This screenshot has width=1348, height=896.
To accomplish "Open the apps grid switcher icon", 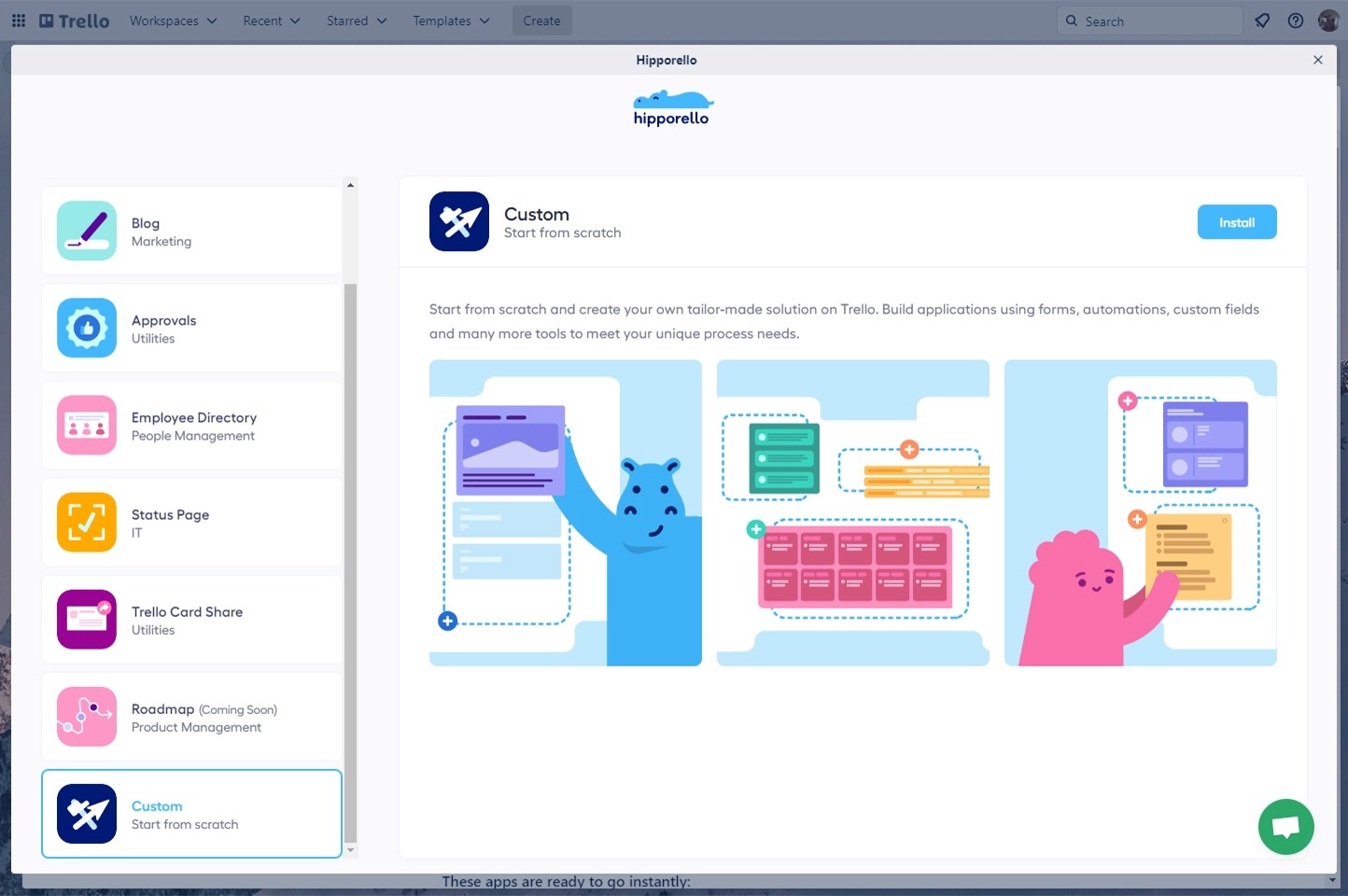I will (19, 21).
